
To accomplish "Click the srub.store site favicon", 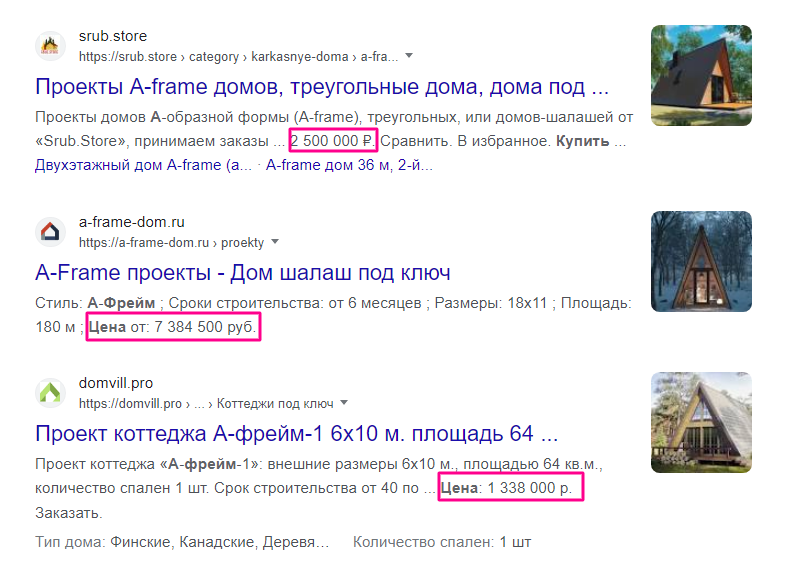I will point(50,46).
